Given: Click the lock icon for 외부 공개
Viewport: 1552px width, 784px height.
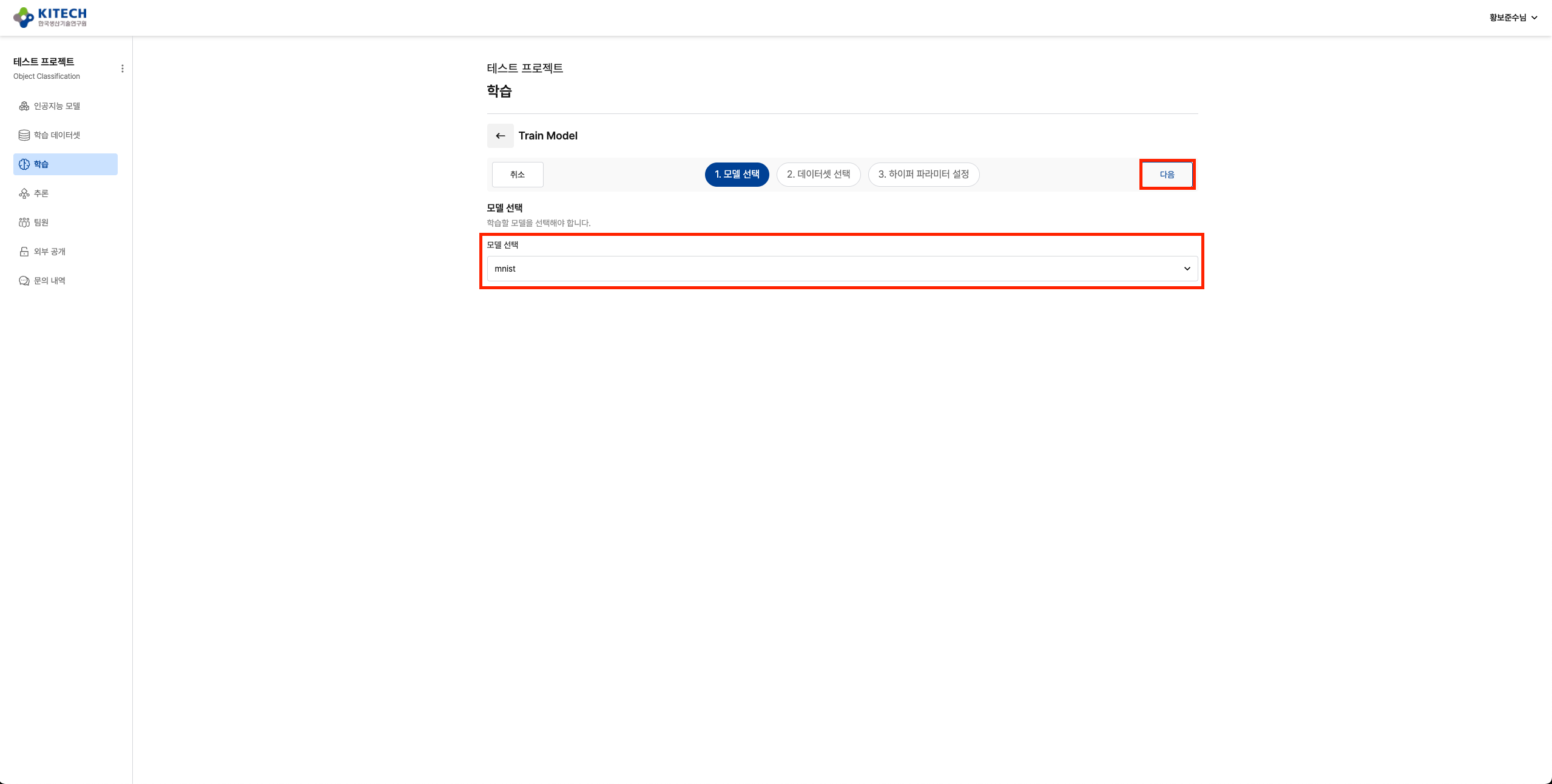Looking at the screenshot, I should 24,251.
